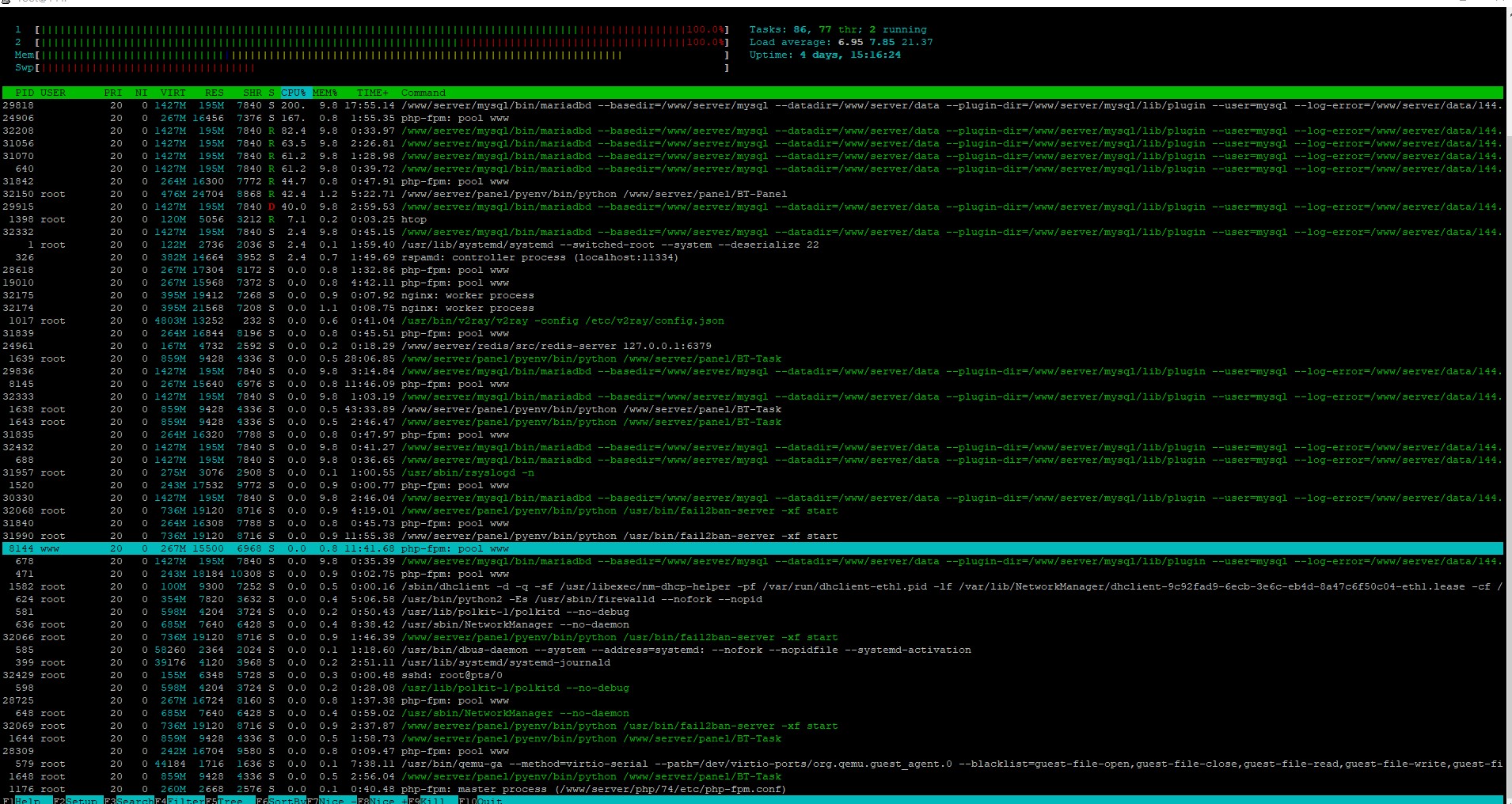Select php-fpm row with PID 28309

point(752,751)
